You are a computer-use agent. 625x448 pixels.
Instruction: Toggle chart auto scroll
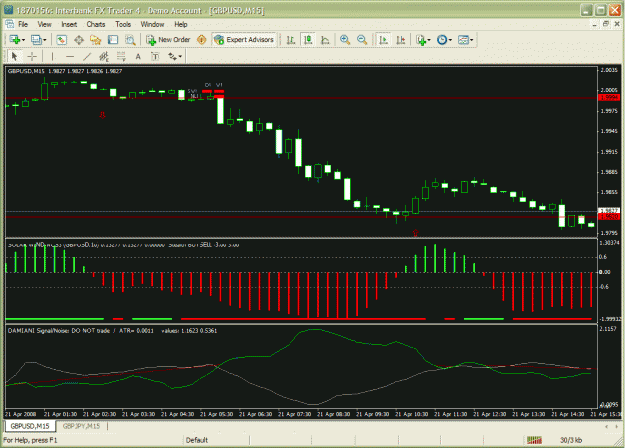pos(383,40)
